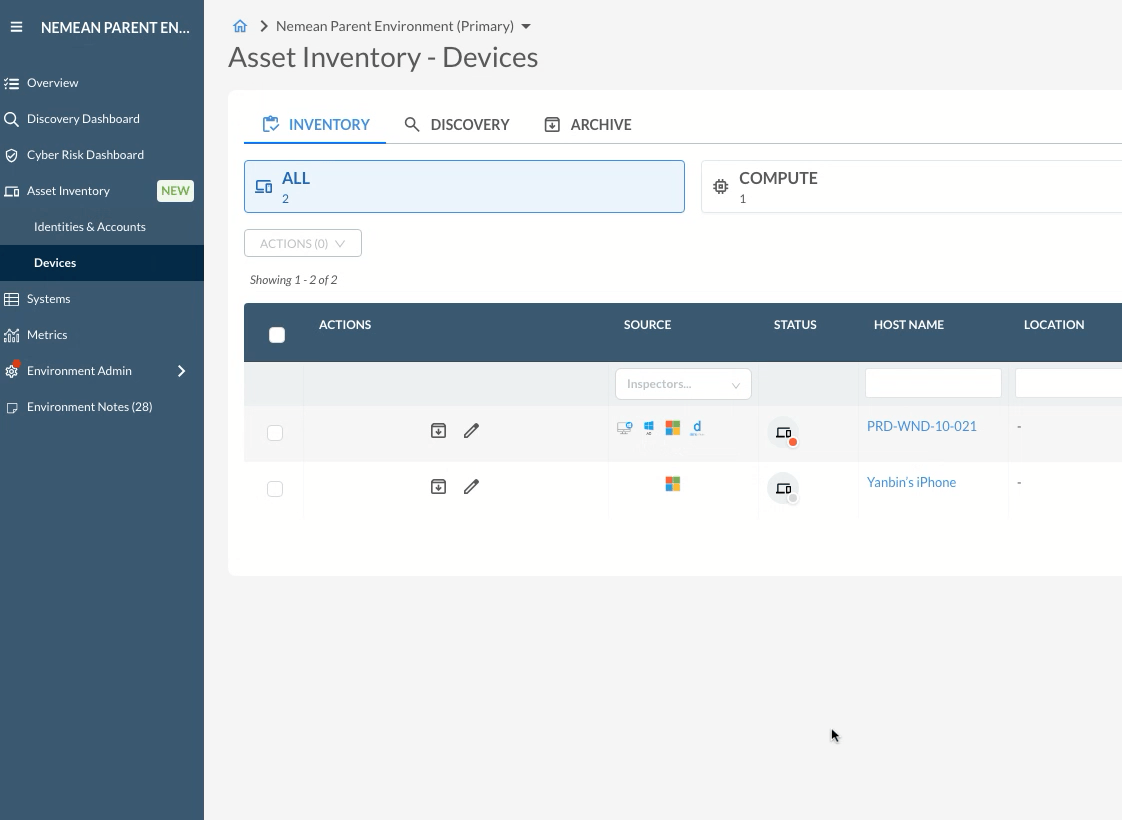The height and width of the screenshot is (820, 1122).
Task: Click the 'd' source icon for PRD-WND-10-021
Action: point(697,428)
